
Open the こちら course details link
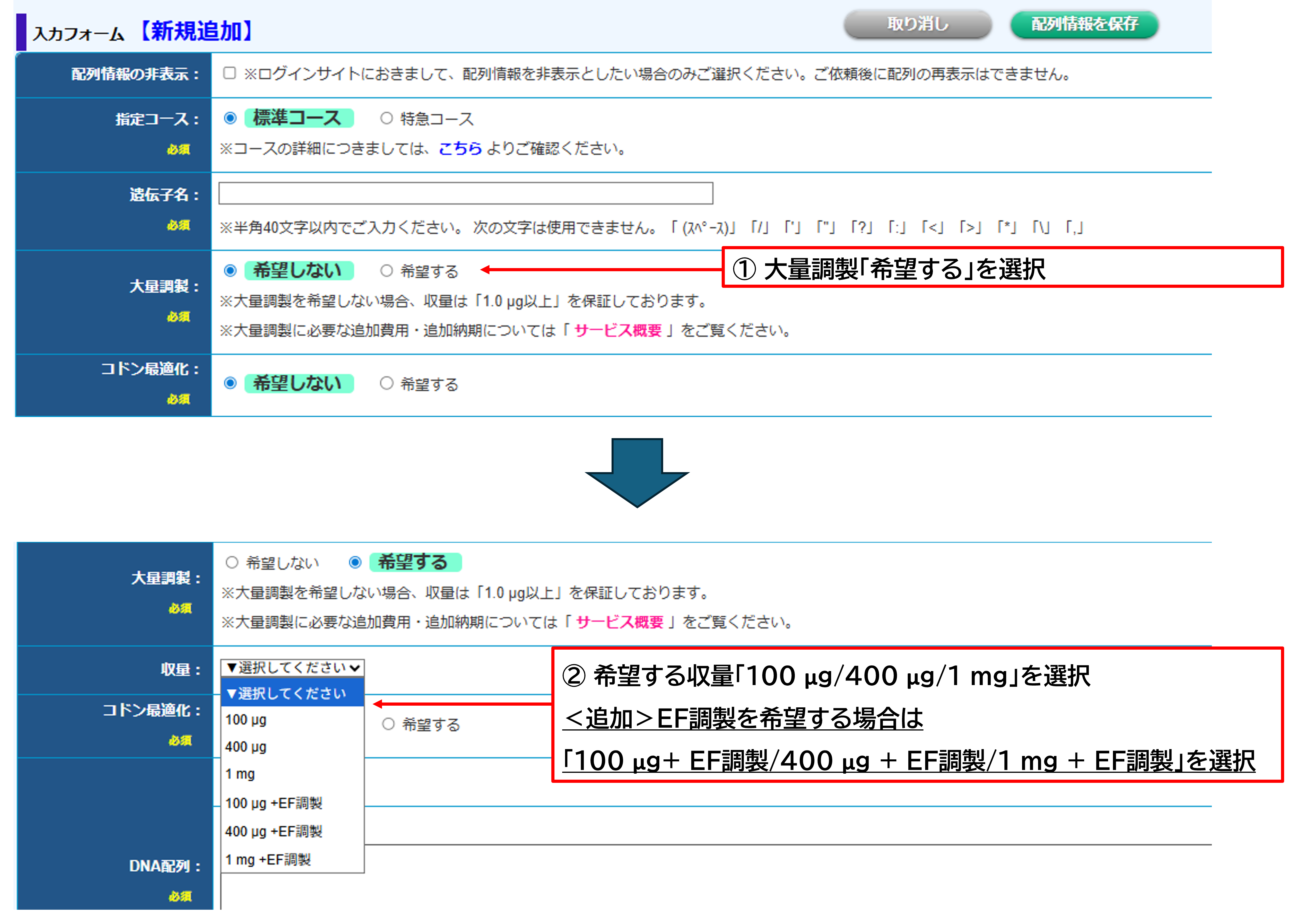coord(460,149)
